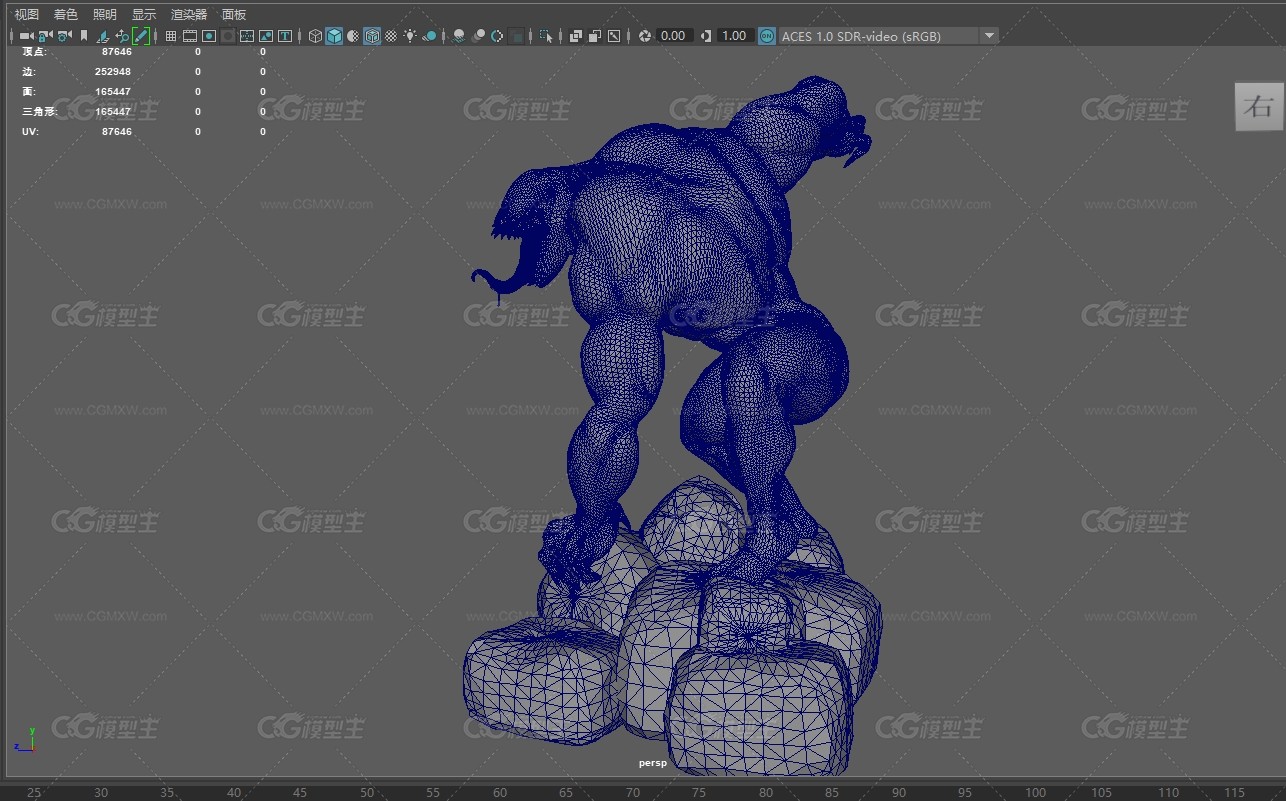Screen dimensions: 1286x801
Task: Click the camera Bookmarks icon
Action: coord(84,36)
